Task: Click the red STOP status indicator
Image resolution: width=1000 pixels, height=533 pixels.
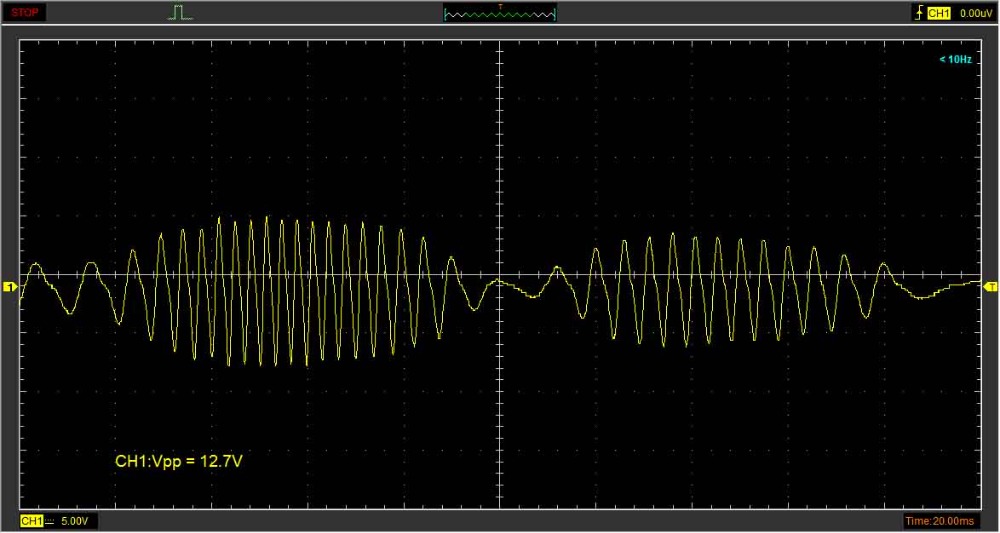Action: (26, 13)
